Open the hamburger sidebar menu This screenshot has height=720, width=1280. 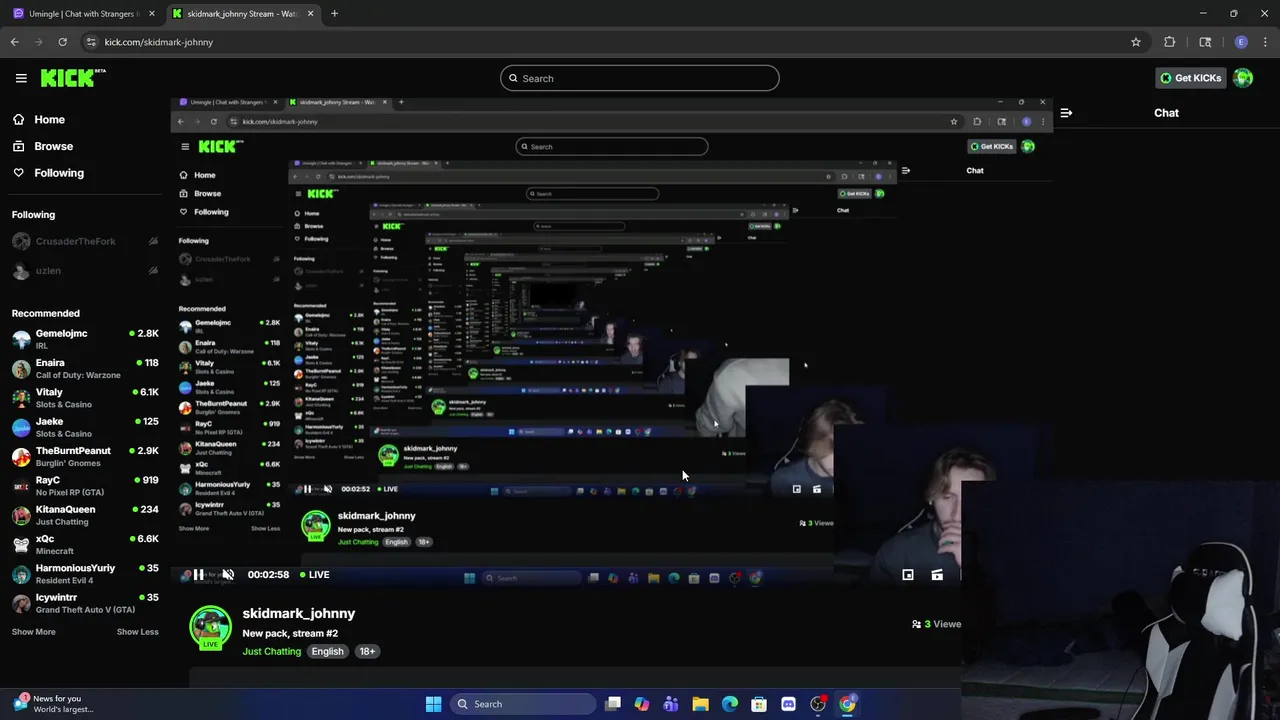pyautogui.click(x=21, y=78)
